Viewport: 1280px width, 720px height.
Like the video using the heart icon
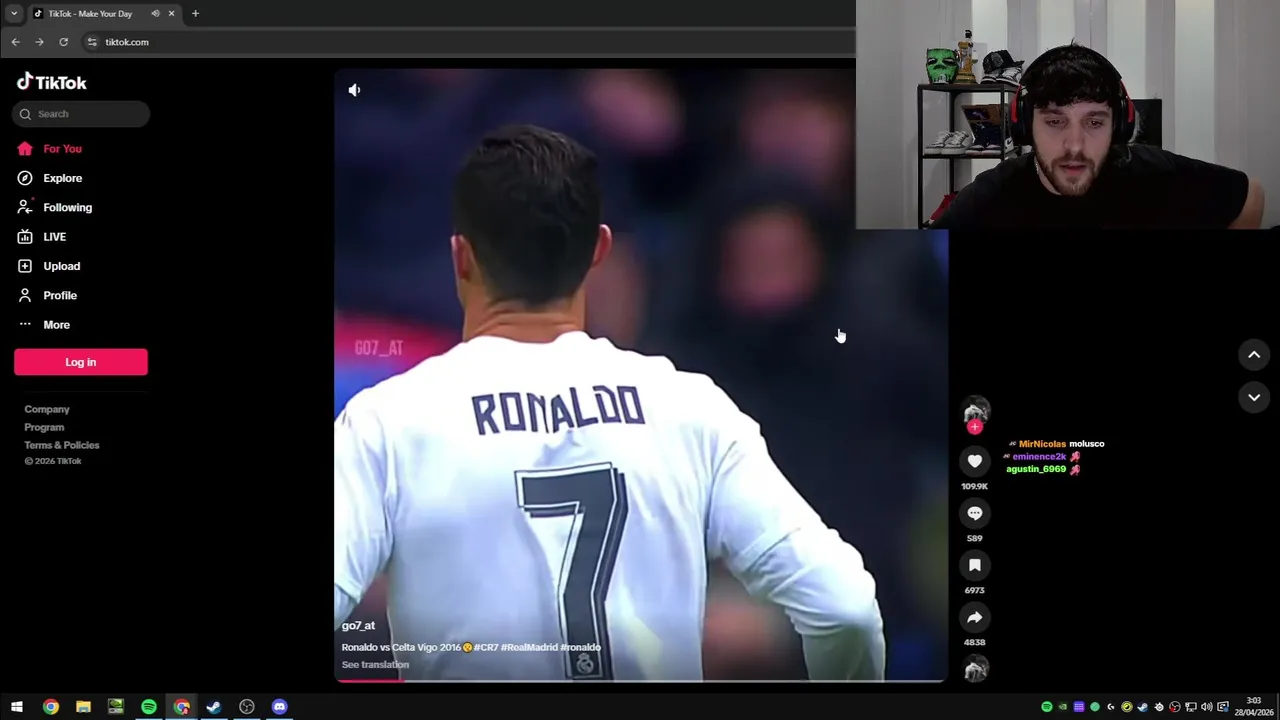[x=975, y=461]
